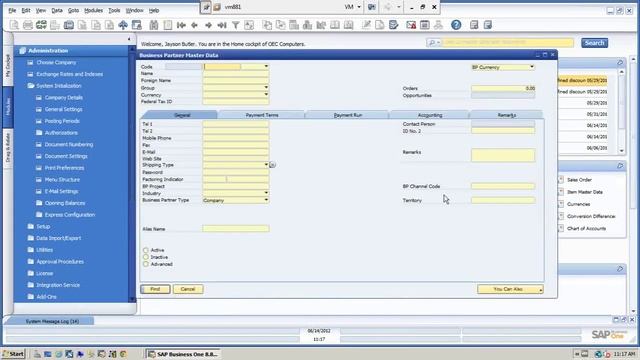The image size is (640, 360).
Task: Open the System Message Log tab
Action: click(x=52, y=321)
